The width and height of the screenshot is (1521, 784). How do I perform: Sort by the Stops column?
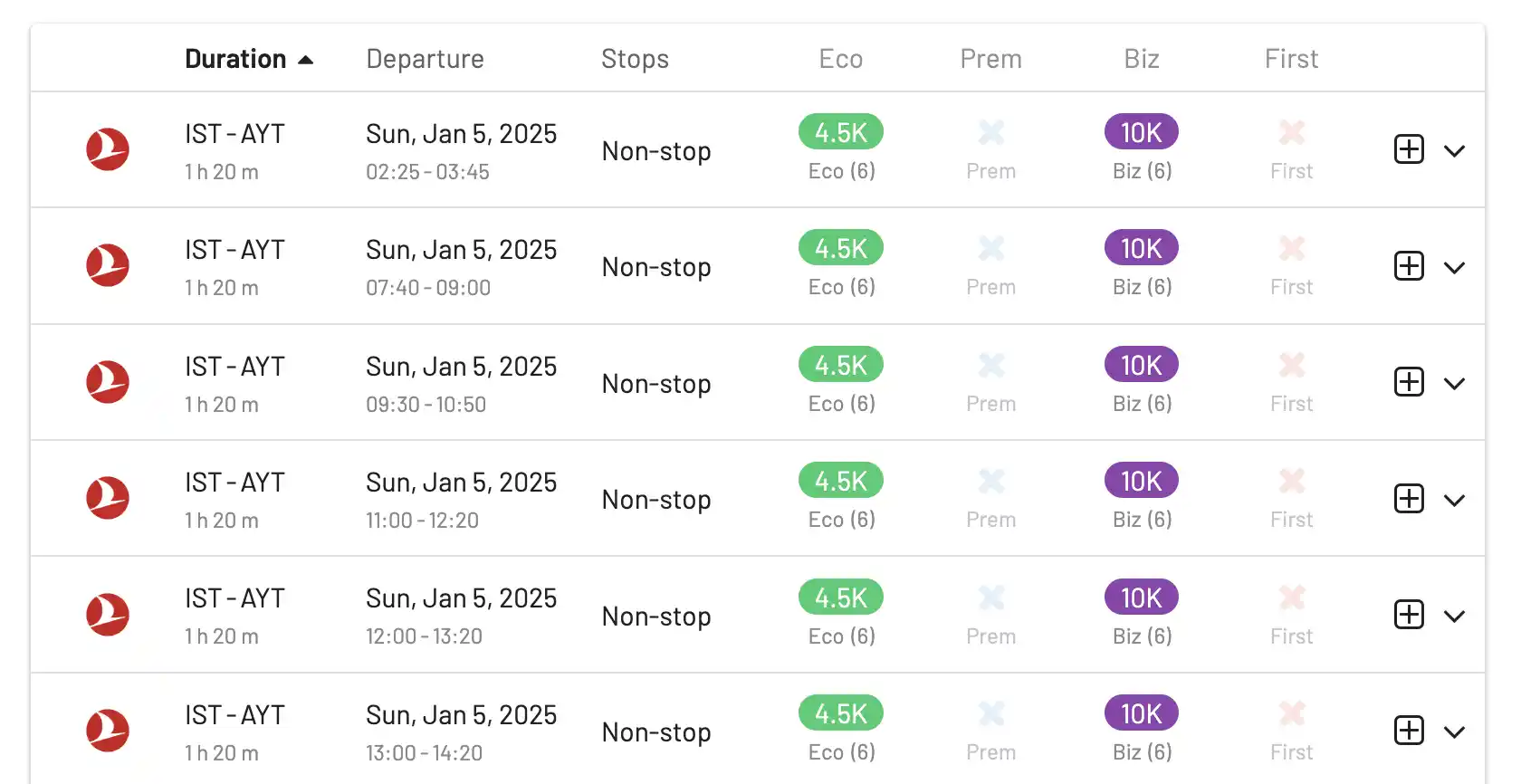pos(635,59)
